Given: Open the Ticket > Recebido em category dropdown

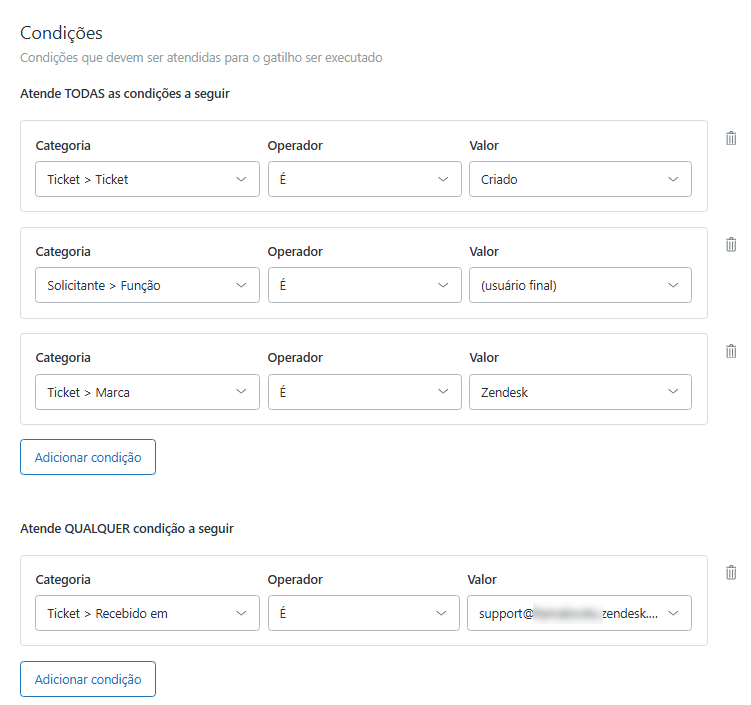Looking at the screenshot, I should (147, 614).
